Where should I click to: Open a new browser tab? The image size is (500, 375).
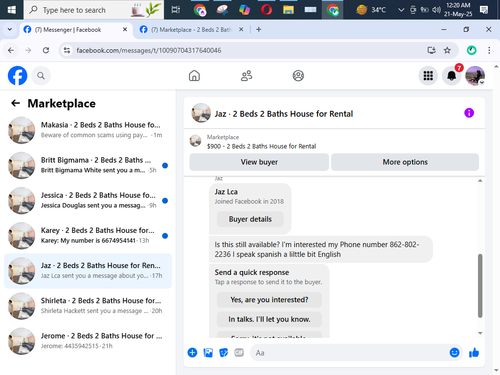click(x=258, y=30)
